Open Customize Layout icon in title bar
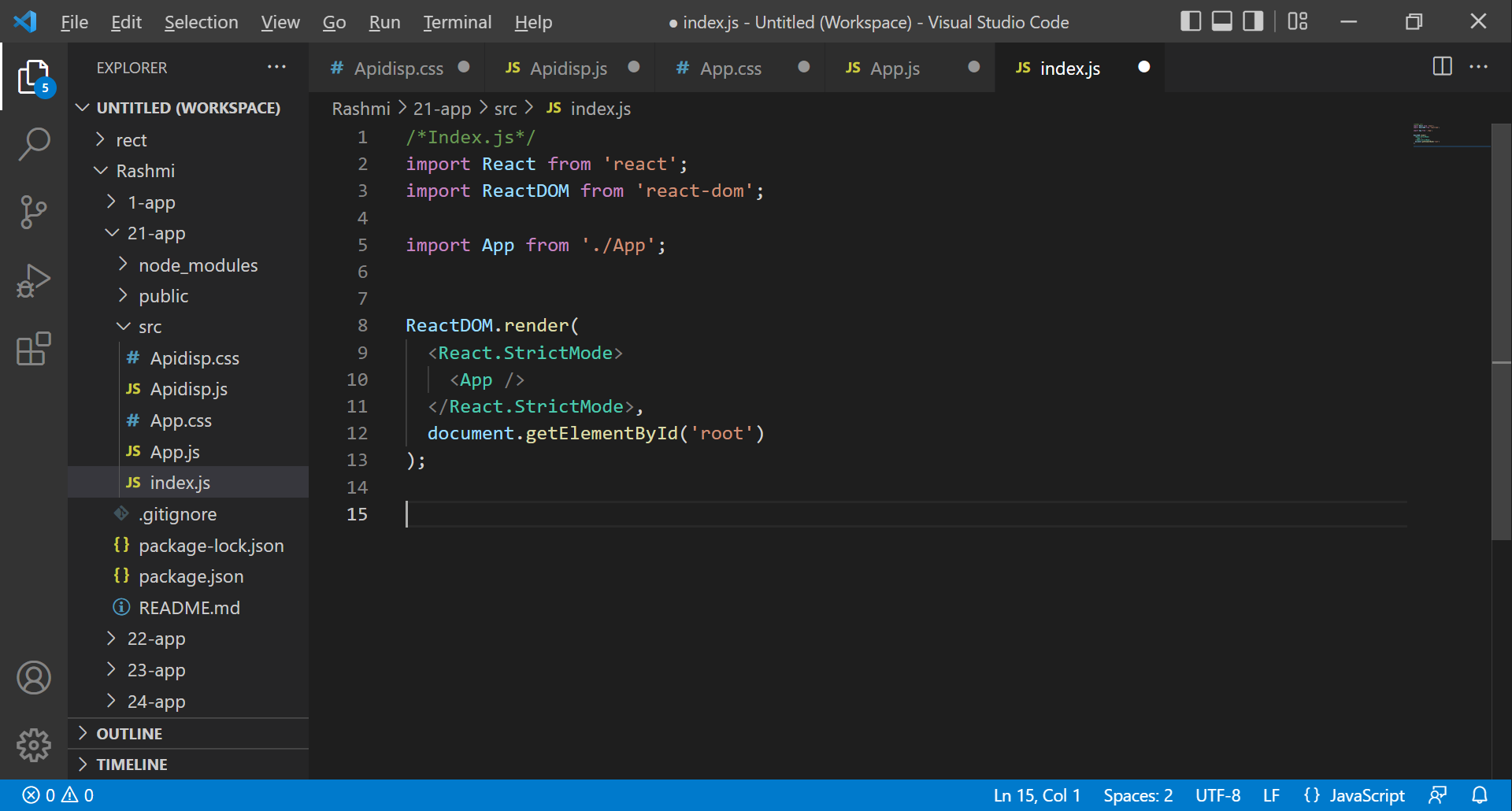 1298,21
